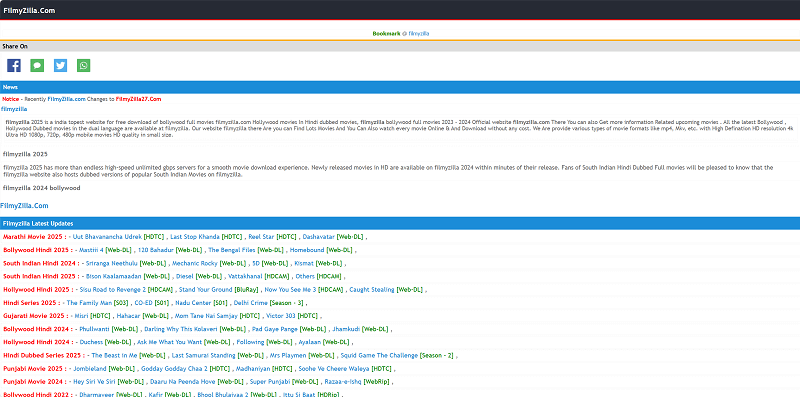Open The Bengal Files movie link
The width and height of the screenshot is (800, 397).
(232, 250)
